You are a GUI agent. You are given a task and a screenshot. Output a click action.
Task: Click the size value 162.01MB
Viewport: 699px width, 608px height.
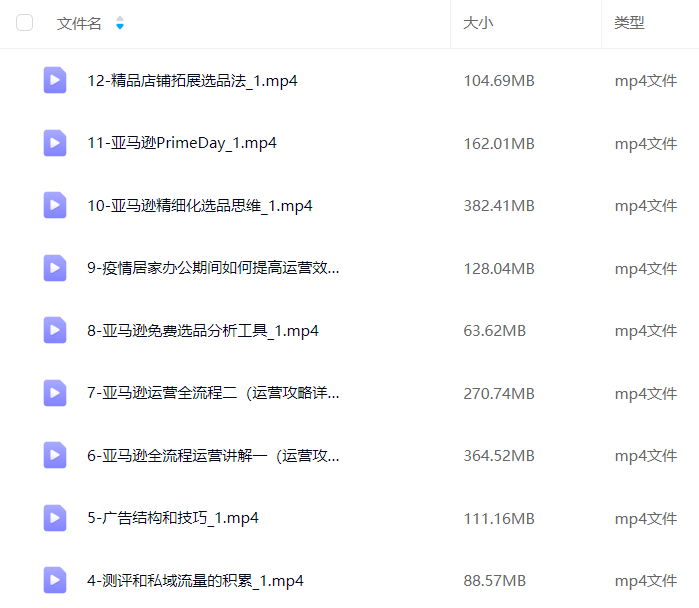coord(499,144)
